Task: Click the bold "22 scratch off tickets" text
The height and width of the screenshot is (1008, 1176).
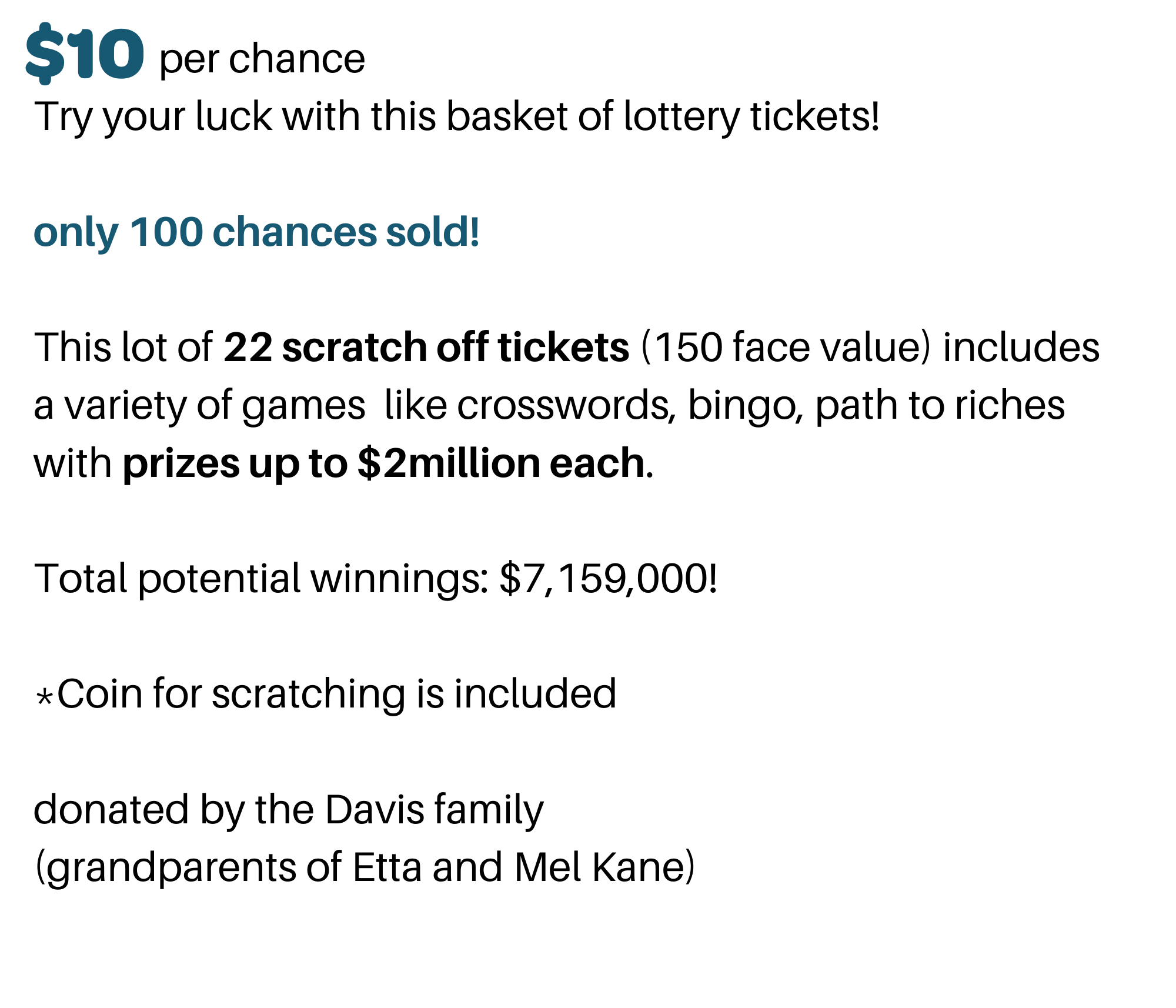Action: (426, 347)
